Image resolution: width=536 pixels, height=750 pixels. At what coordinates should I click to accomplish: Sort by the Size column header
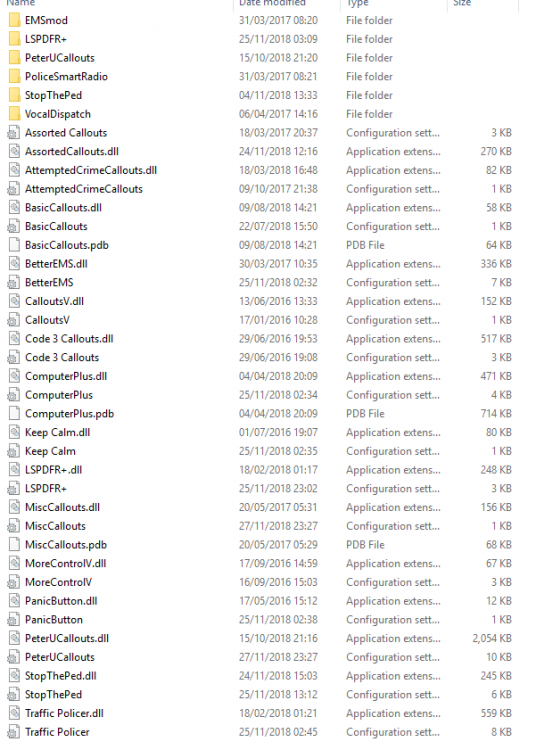[462, 3]
